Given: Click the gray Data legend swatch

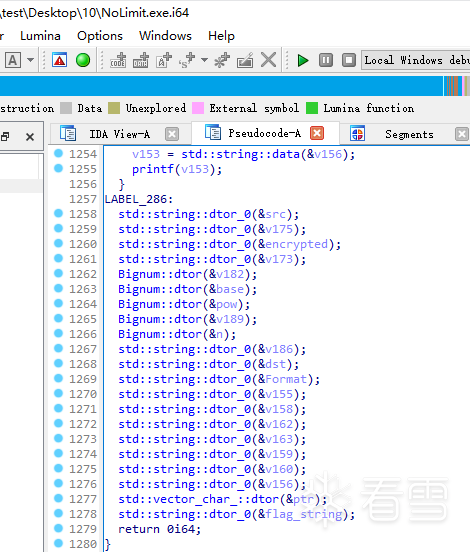Looking at the screenshot, I should point(66,108).
